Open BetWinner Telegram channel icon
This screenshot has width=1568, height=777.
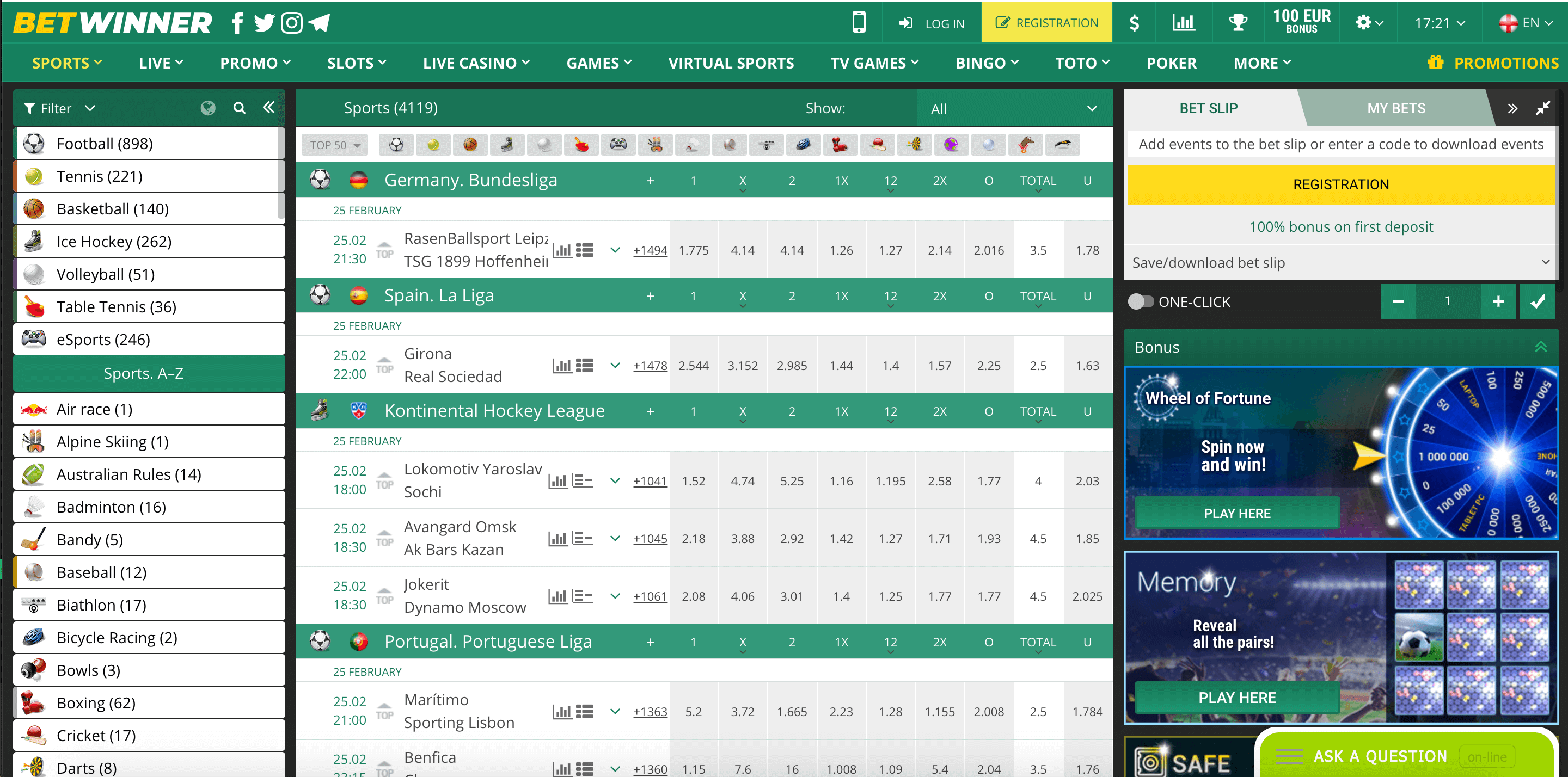tap(319, 23)
